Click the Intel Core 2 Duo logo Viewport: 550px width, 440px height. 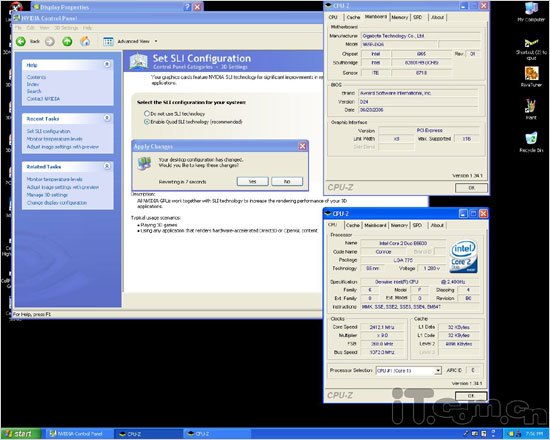coord(463,256)
